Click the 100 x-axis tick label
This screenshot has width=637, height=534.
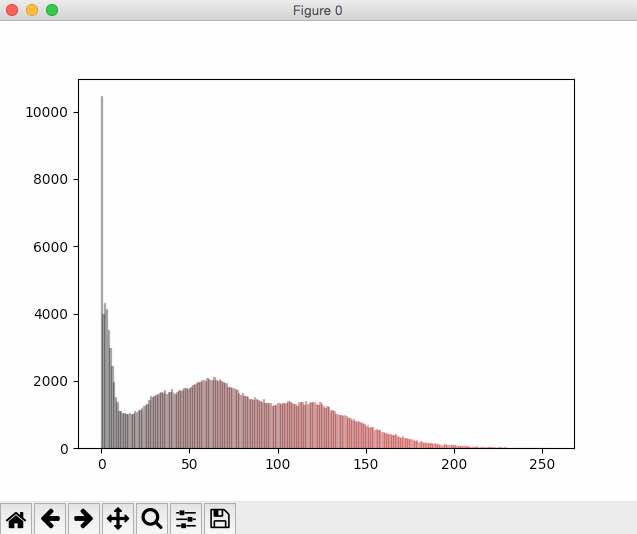click(278, 464)
